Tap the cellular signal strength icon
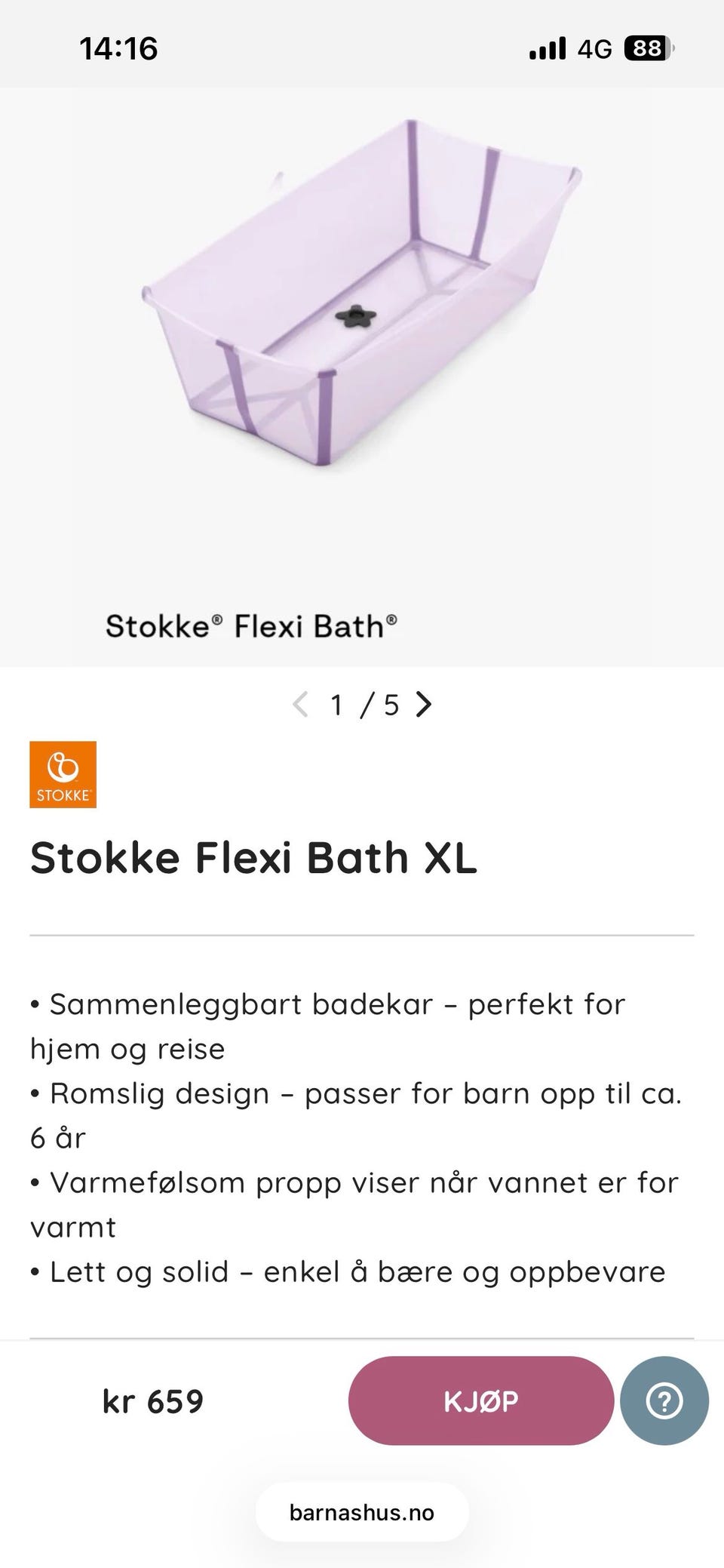Screen dimensions: 724x1568 click(548, 49)
